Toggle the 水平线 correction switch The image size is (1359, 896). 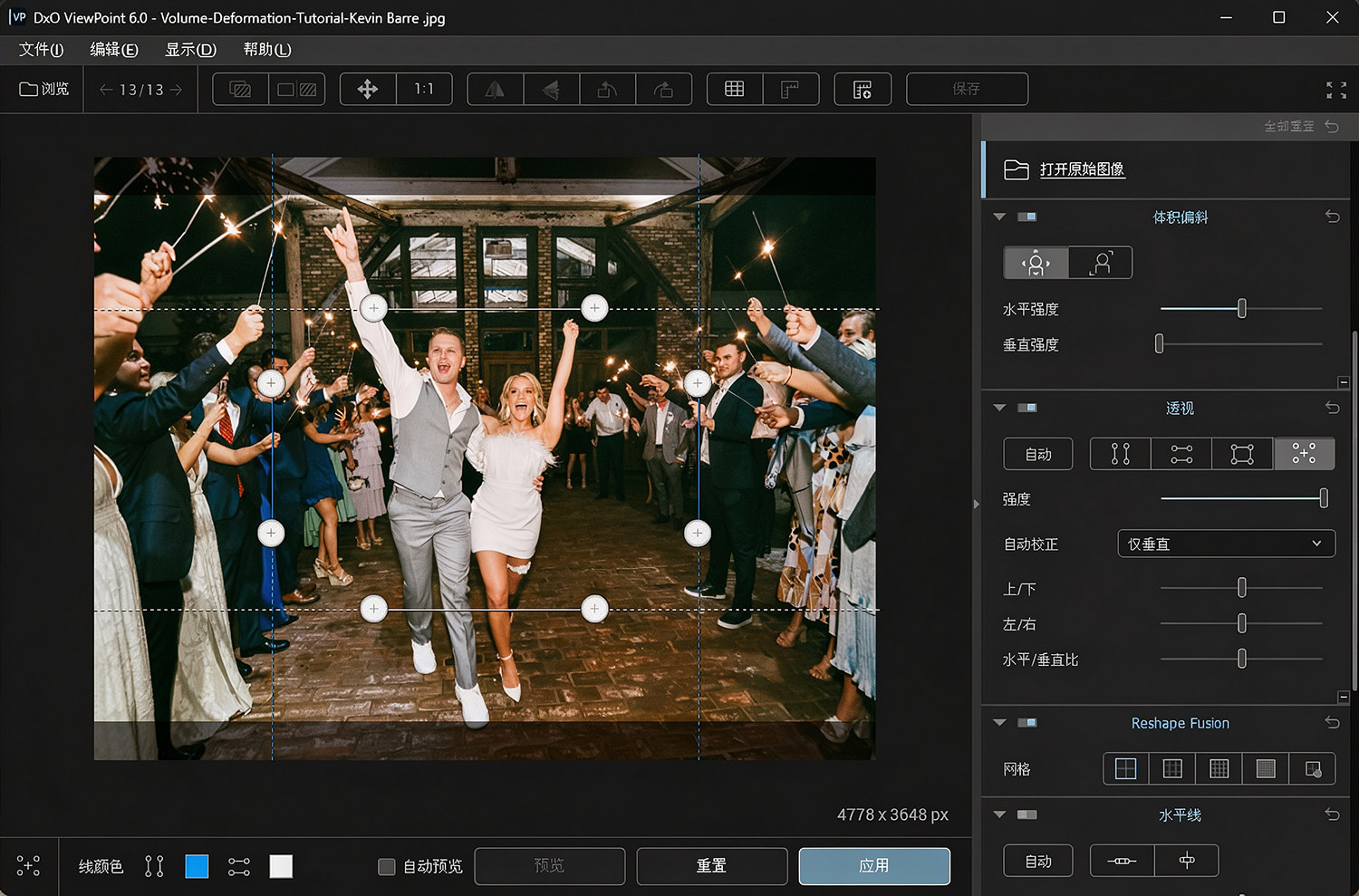pos(1027,814)
